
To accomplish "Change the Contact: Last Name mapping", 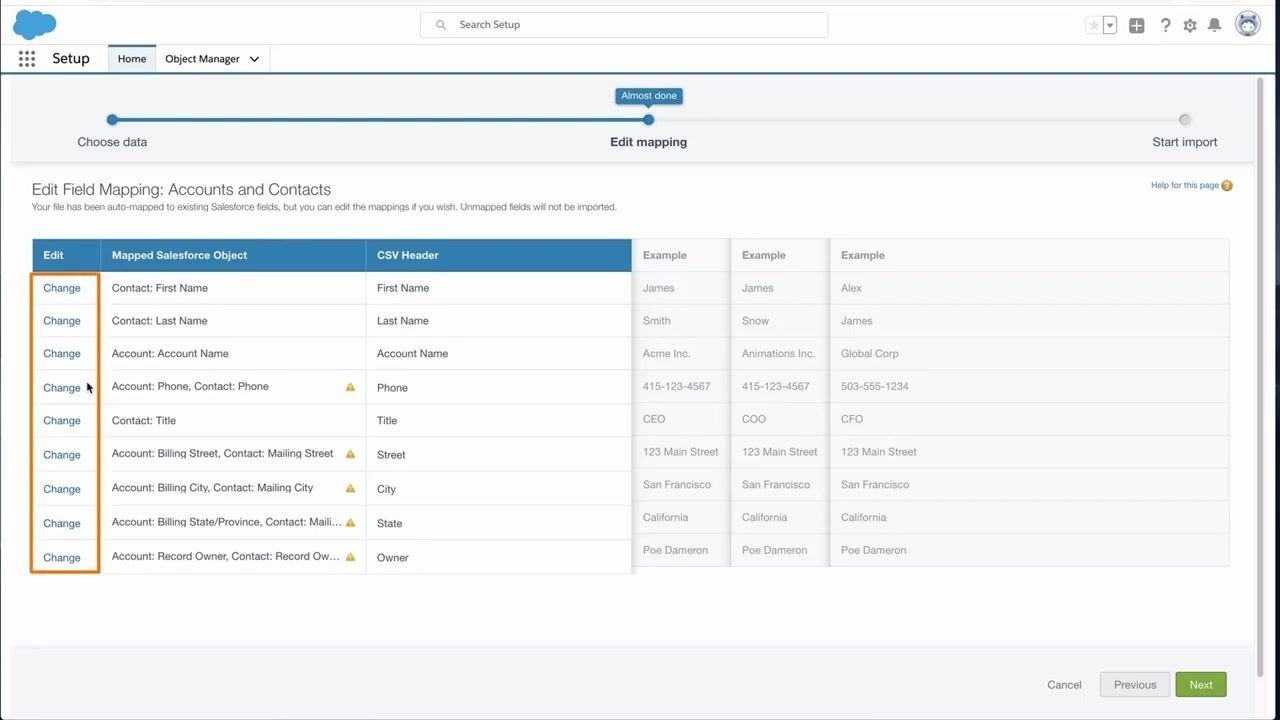I will click(x=62, y=321).
